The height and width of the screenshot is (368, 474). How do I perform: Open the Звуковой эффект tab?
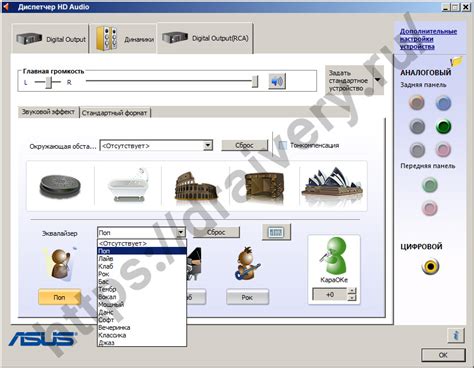coord(48,112)
